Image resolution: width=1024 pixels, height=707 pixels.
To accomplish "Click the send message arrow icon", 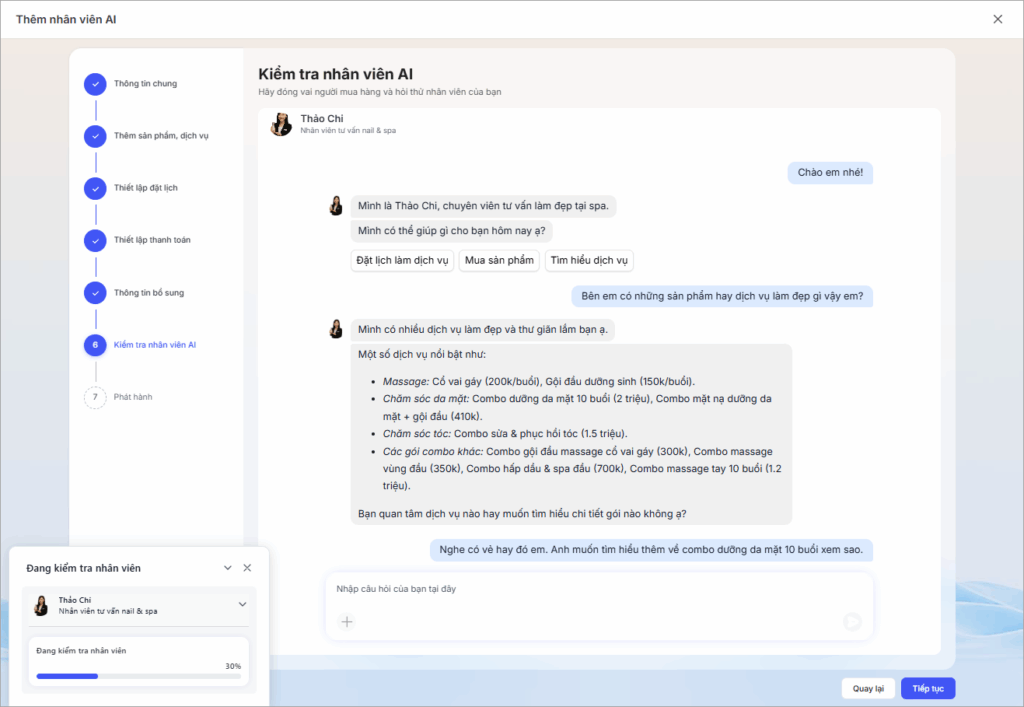I will click(x=852, y=622).
